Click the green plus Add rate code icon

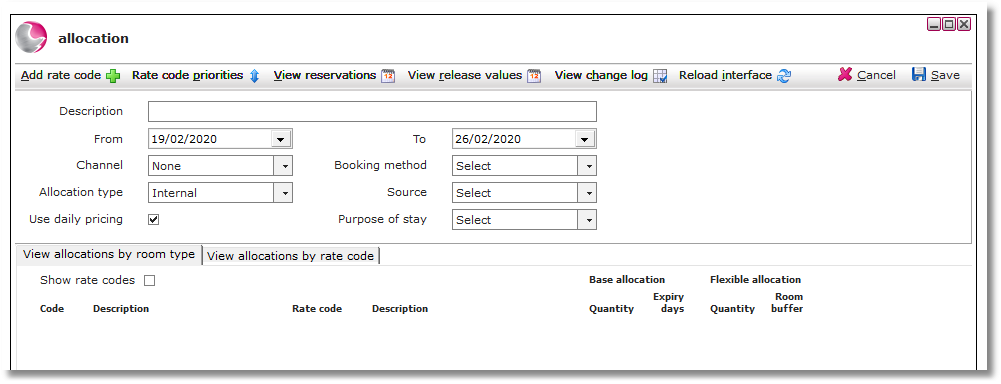pyautogui.click(x=113, y=76)
